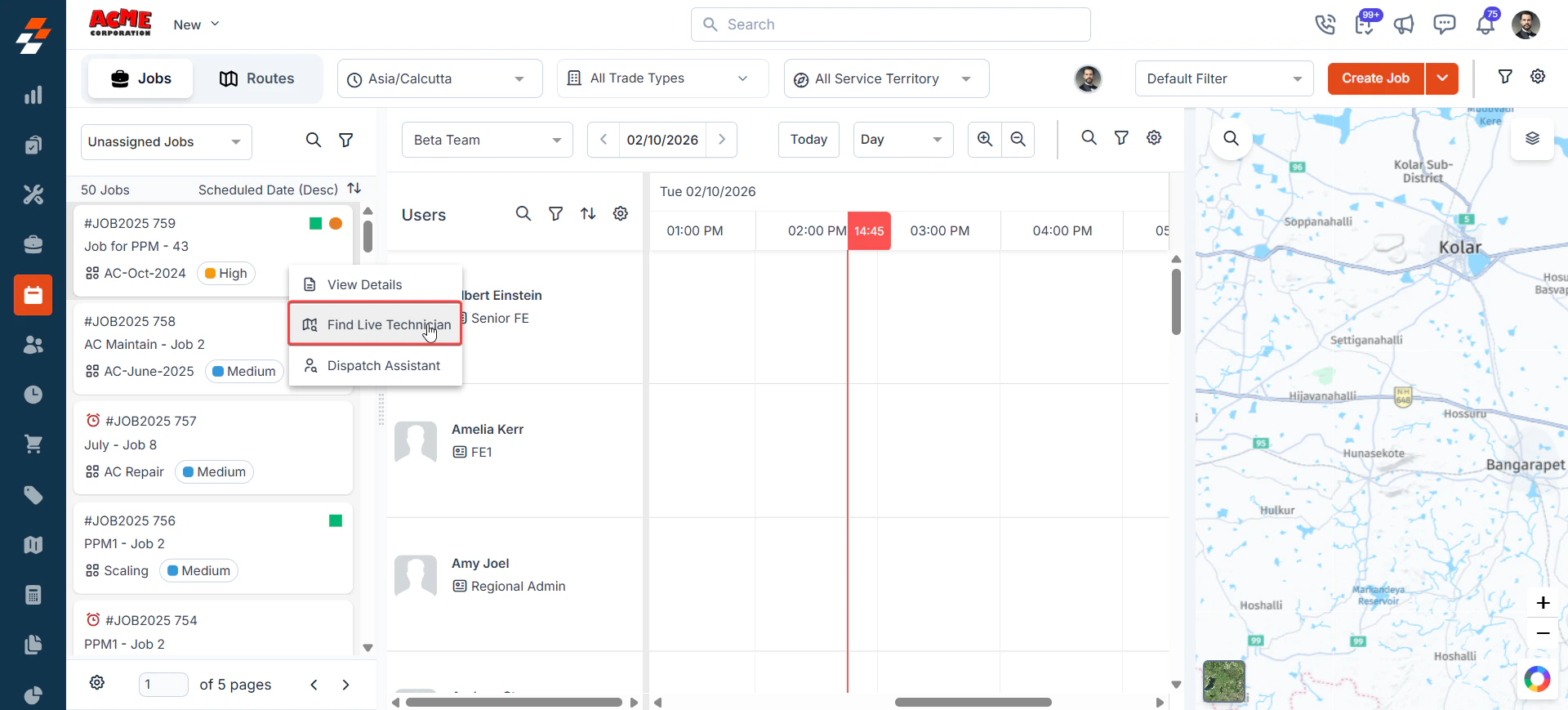Open the calculator sidebar icon
The width and height of the screenshot is (1568, 710).
[x=33, y=595]
